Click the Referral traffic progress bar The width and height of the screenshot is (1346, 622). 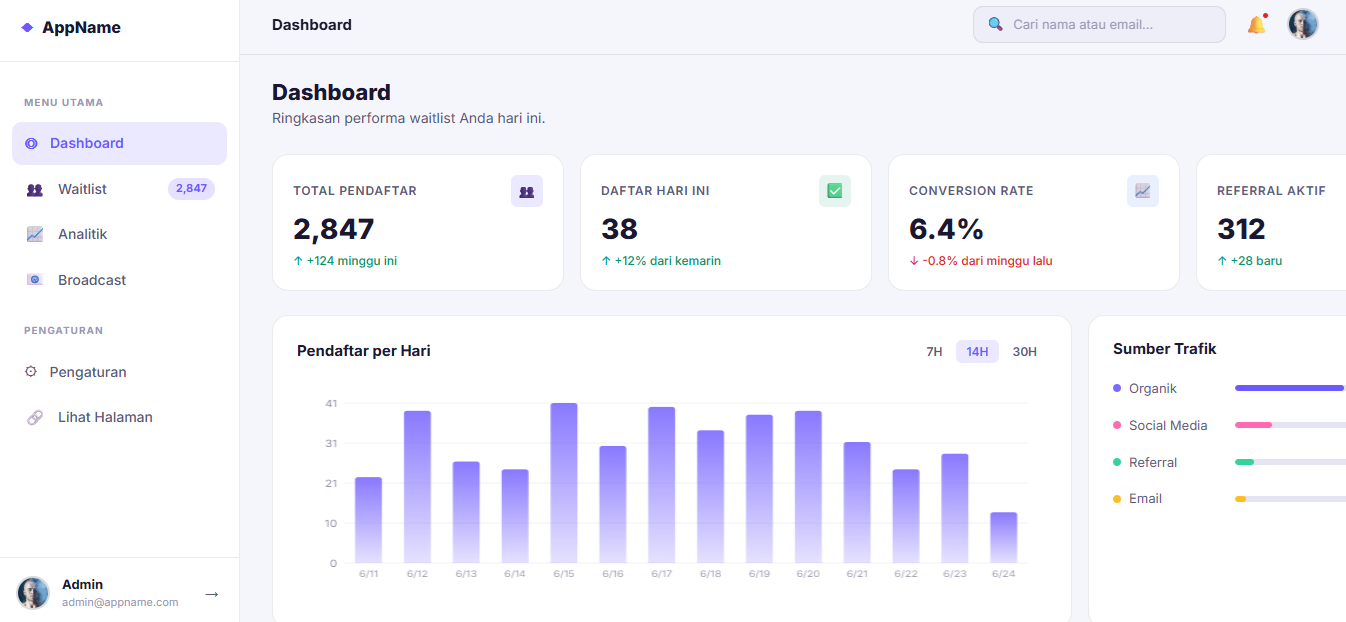click(x=1290, y=462)
